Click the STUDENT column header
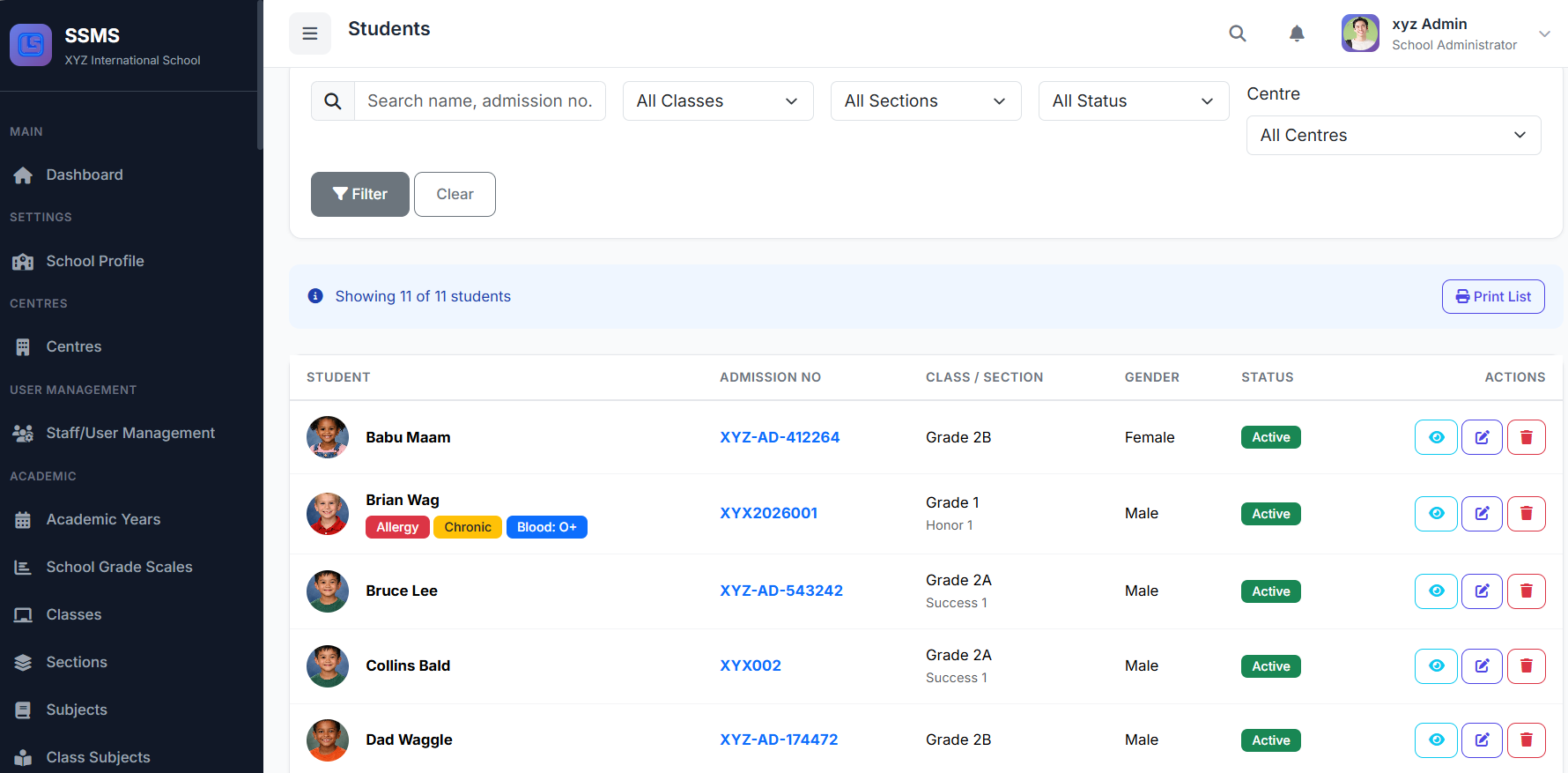 [x=338, y=377]
